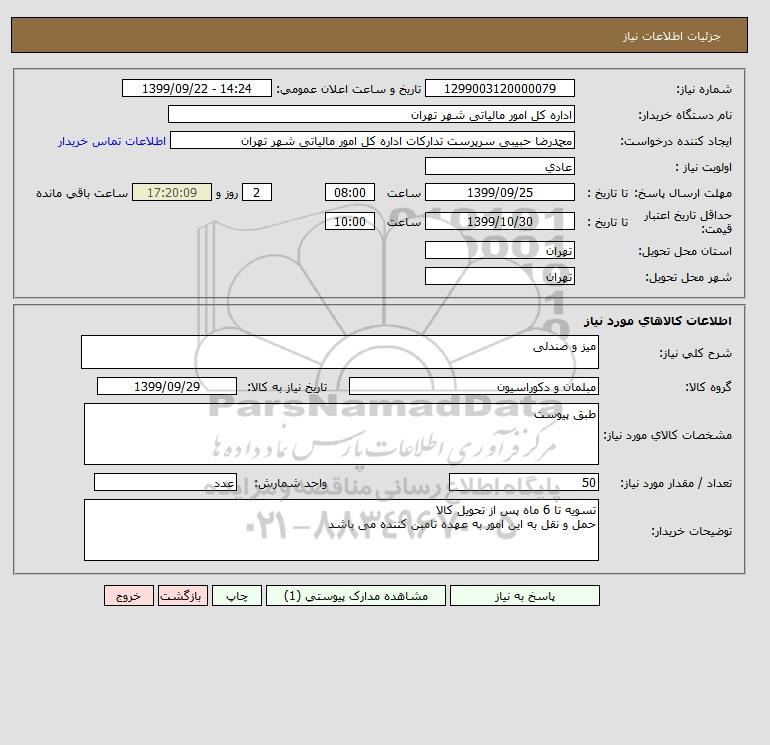Click text ساعت باقی مانده
This screenshot has width=770, height=745.
[x=82, y=193]
